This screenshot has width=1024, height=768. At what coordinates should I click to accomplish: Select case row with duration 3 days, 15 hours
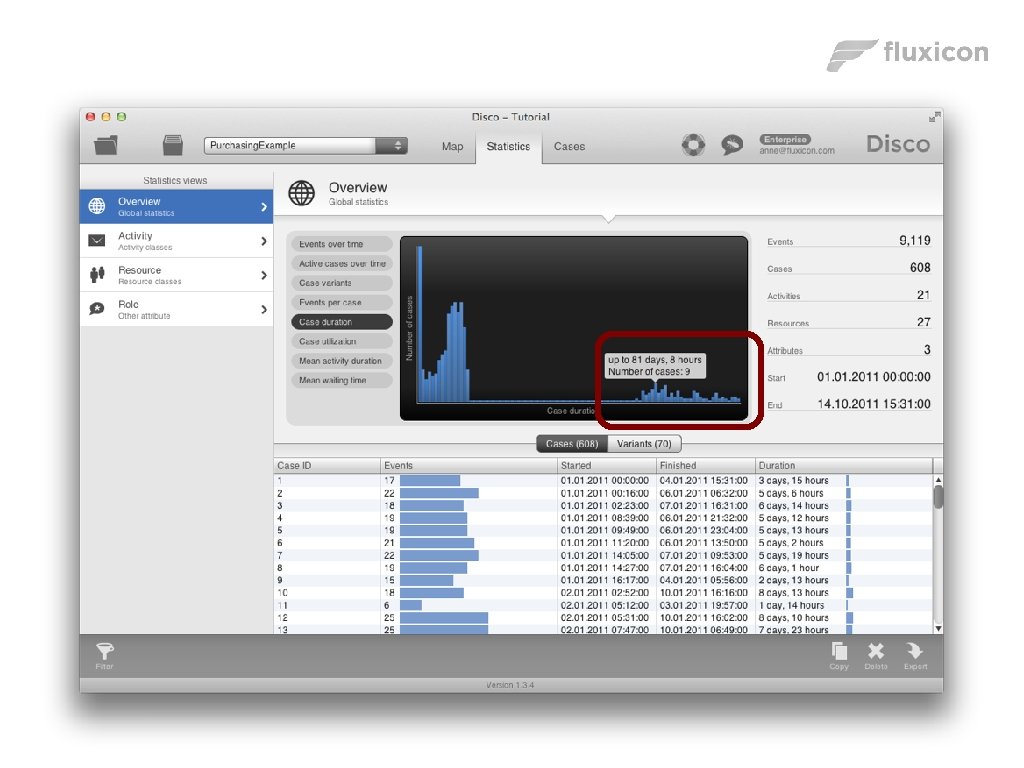[x=604, y=481]
